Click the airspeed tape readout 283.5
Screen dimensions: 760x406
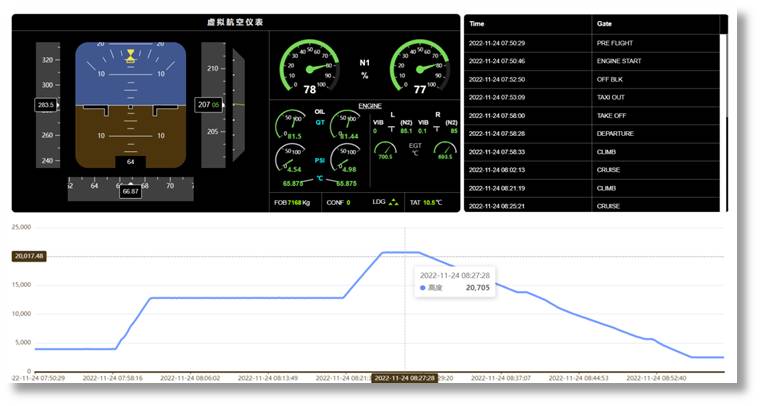46,104
